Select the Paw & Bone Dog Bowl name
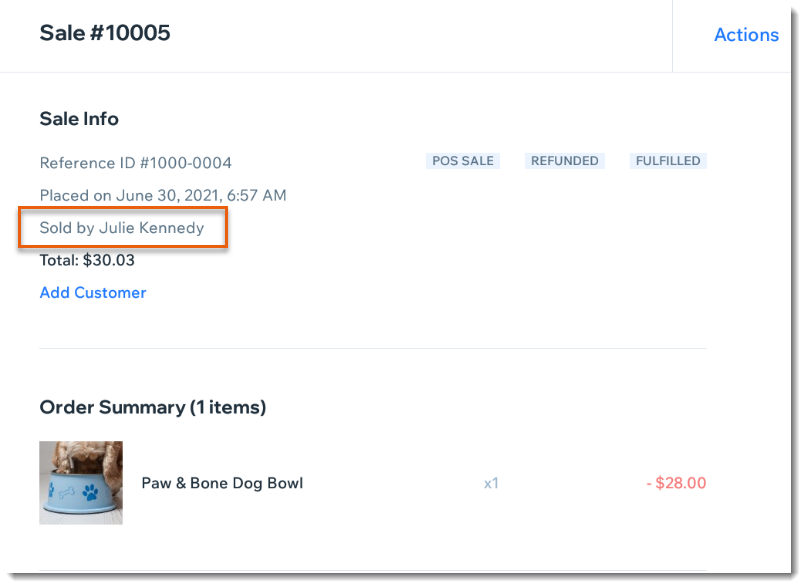Screen dimensions: 806x588 [222, 483]
